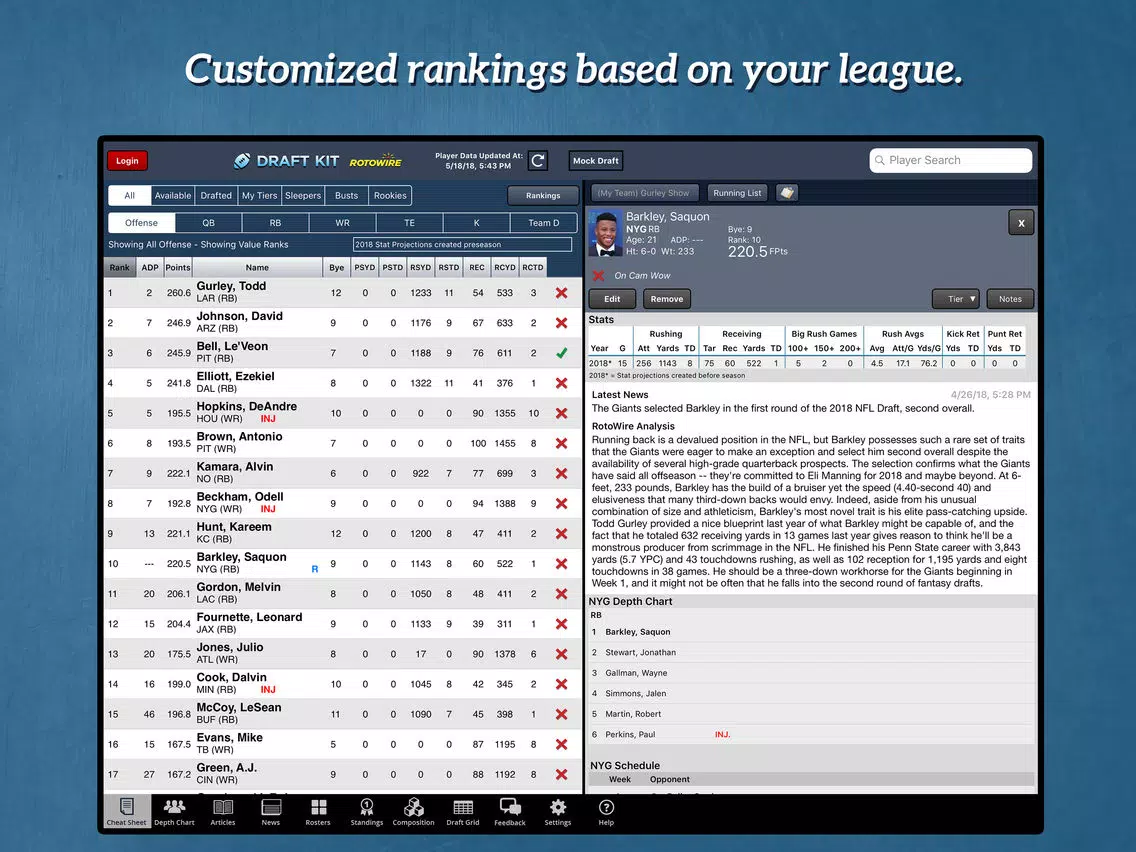Toggle drafted mark for Gurley, Todd
Image resolution: width=1136 pixels, height=852 pixels.
tap(561, 293)
